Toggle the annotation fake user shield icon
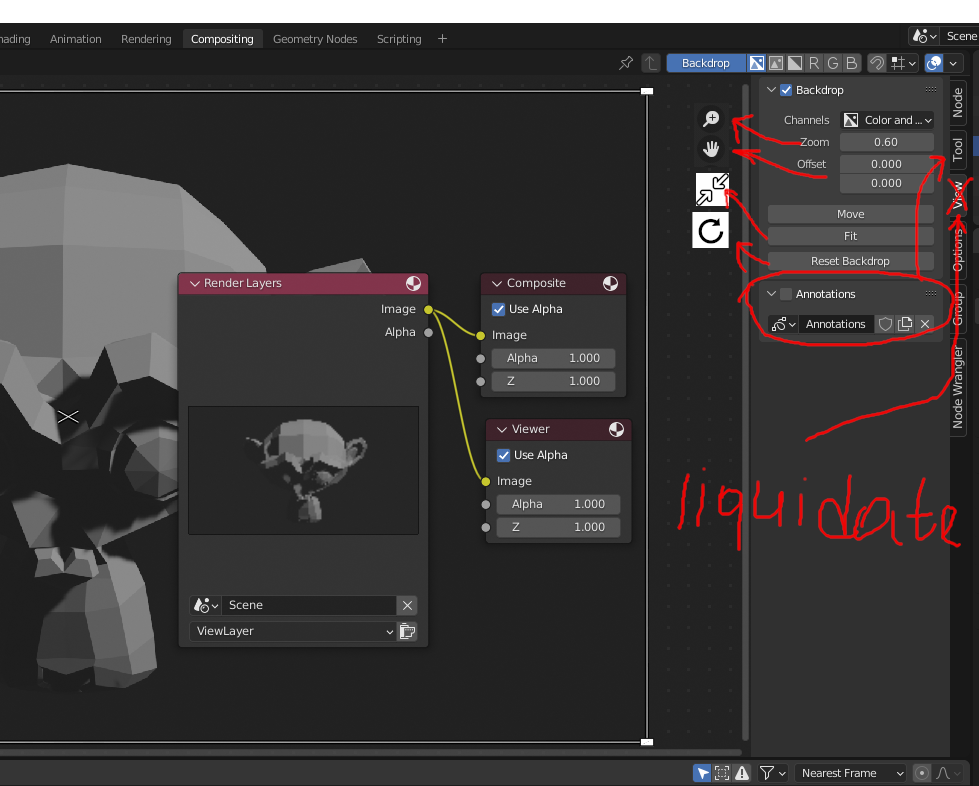 pos(885,324)
